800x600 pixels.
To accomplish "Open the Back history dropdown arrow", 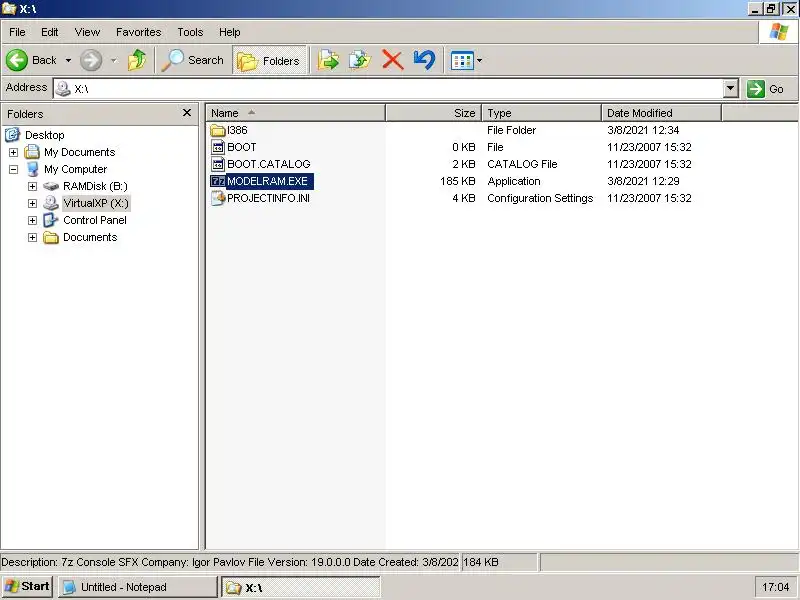I will [68, 60].
